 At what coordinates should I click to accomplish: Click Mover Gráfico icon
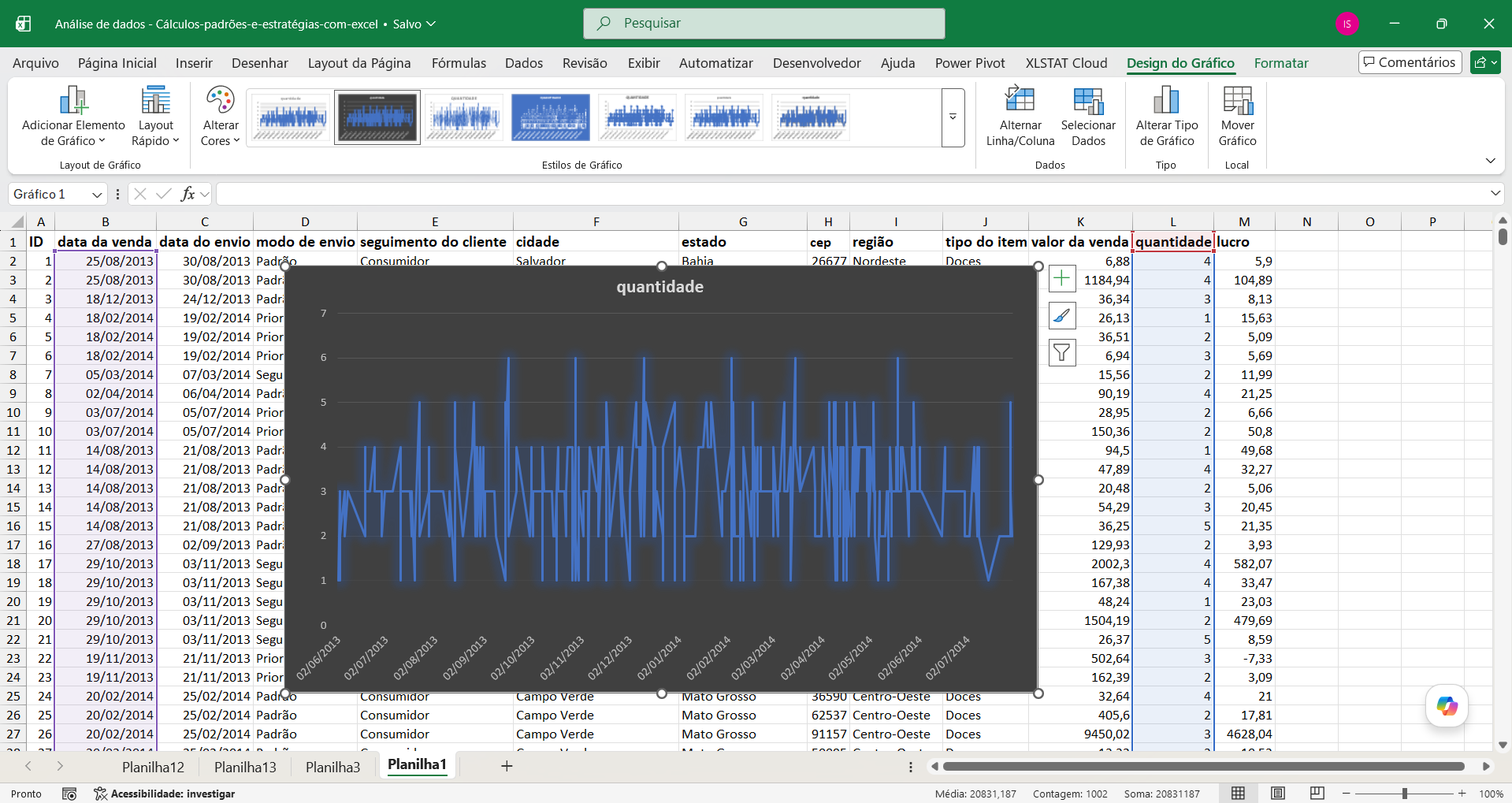[1238, 100]
